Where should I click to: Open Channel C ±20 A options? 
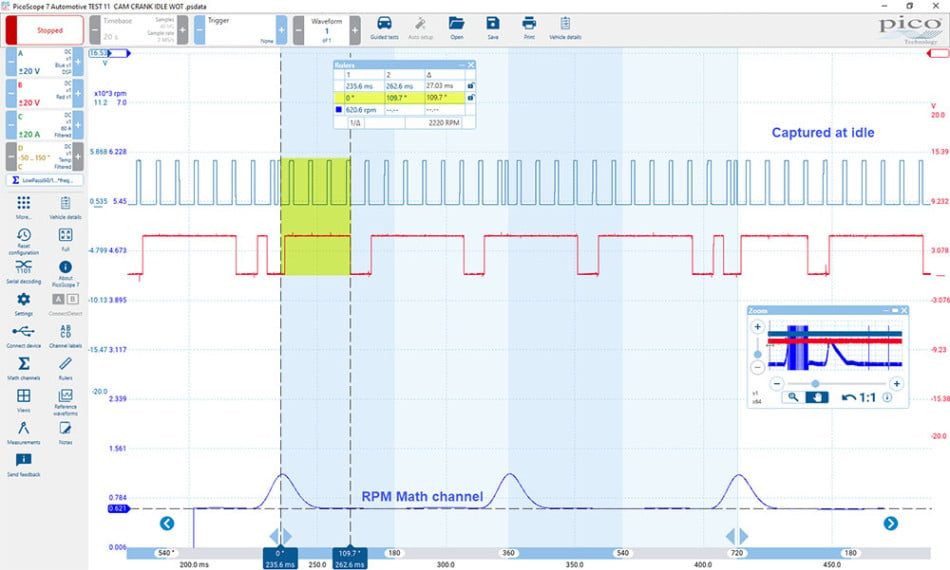click(x=45, y=125)
